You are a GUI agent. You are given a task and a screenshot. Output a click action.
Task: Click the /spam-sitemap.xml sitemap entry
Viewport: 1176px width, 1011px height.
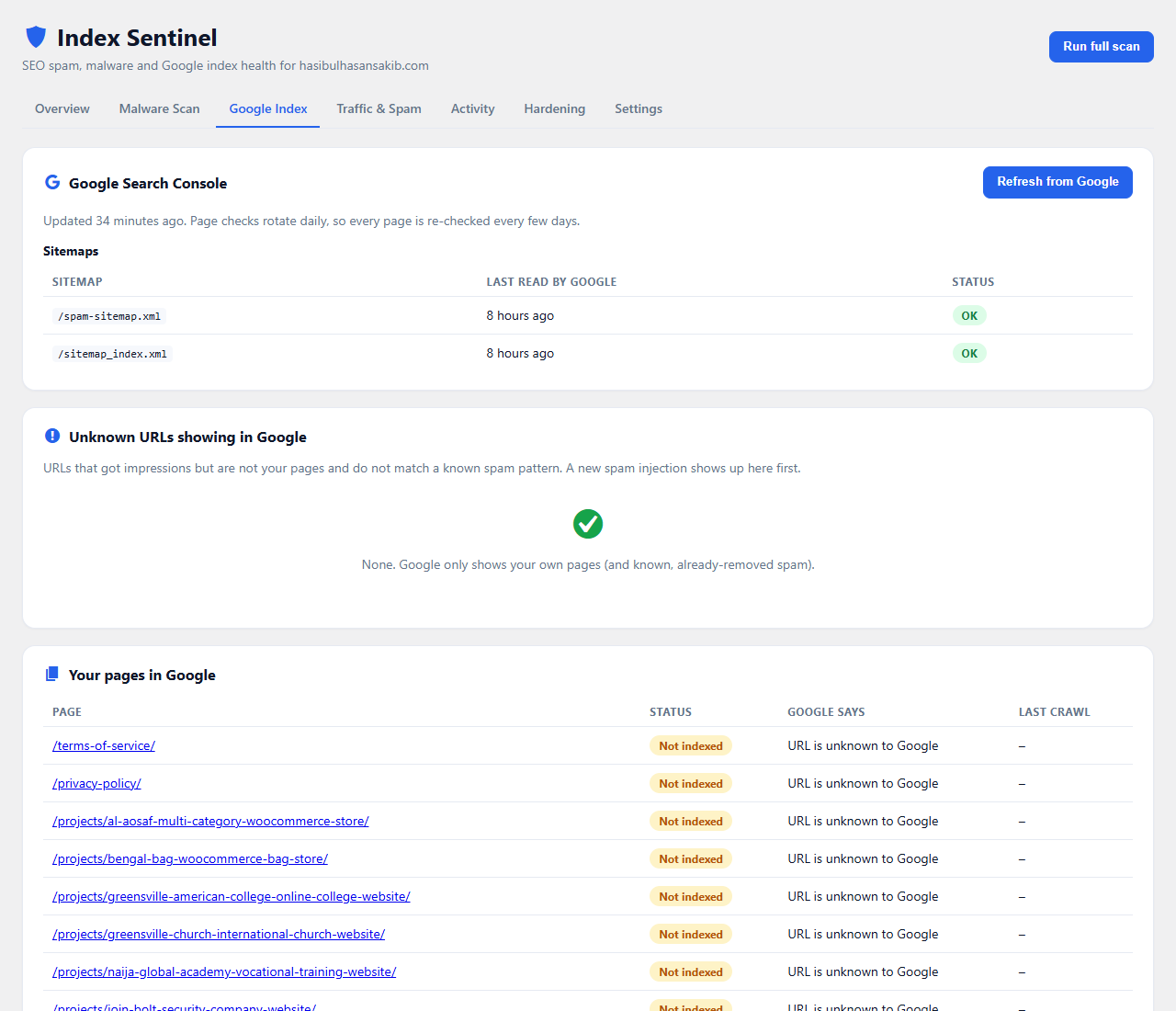point(109,316)
